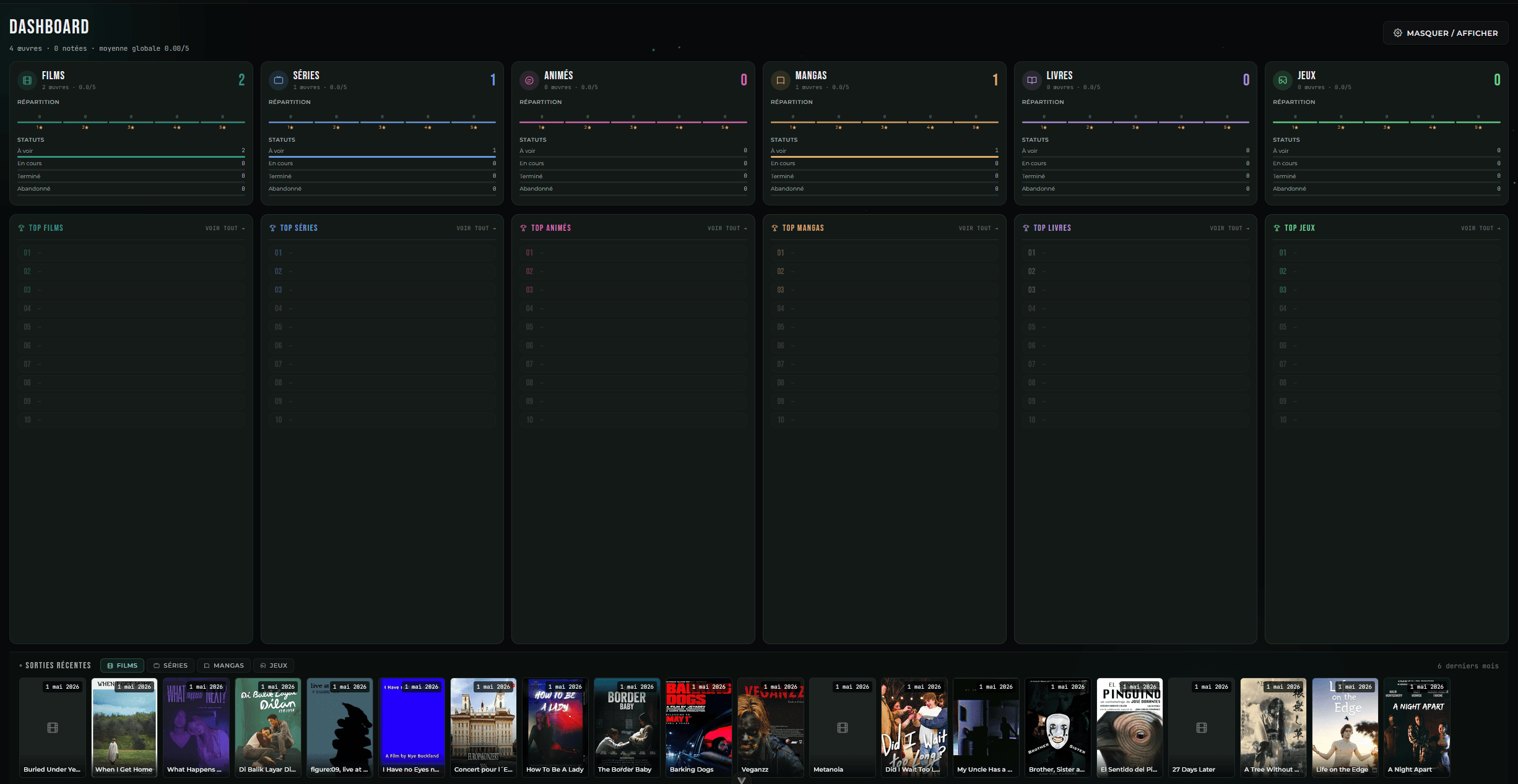Open the Concert pour l'Europe poster

[x=484, y=728]
